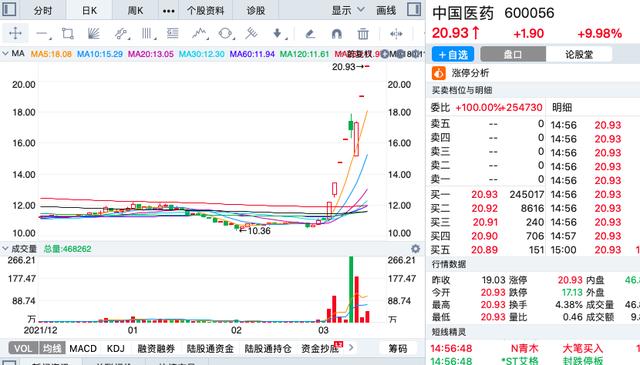
Task: Click the horizontal expand arrows icon
Action: (396, 33)
